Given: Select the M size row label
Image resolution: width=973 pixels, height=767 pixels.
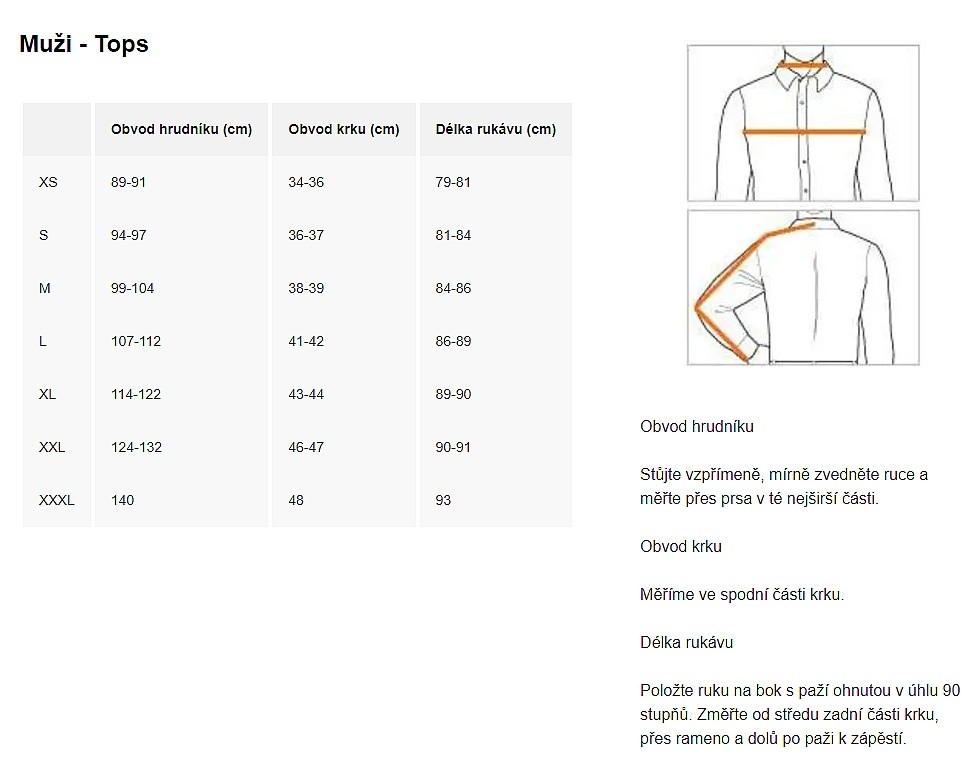Looking at the screenshot, I should [45, 289].
